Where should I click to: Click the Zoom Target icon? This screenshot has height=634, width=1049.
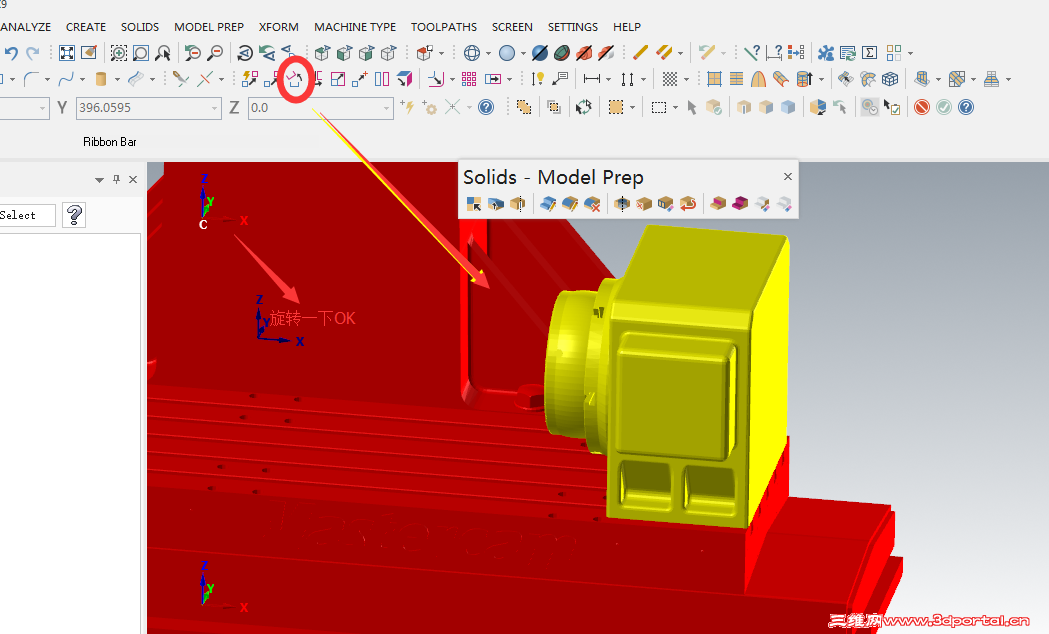click(x=140, y=53)
